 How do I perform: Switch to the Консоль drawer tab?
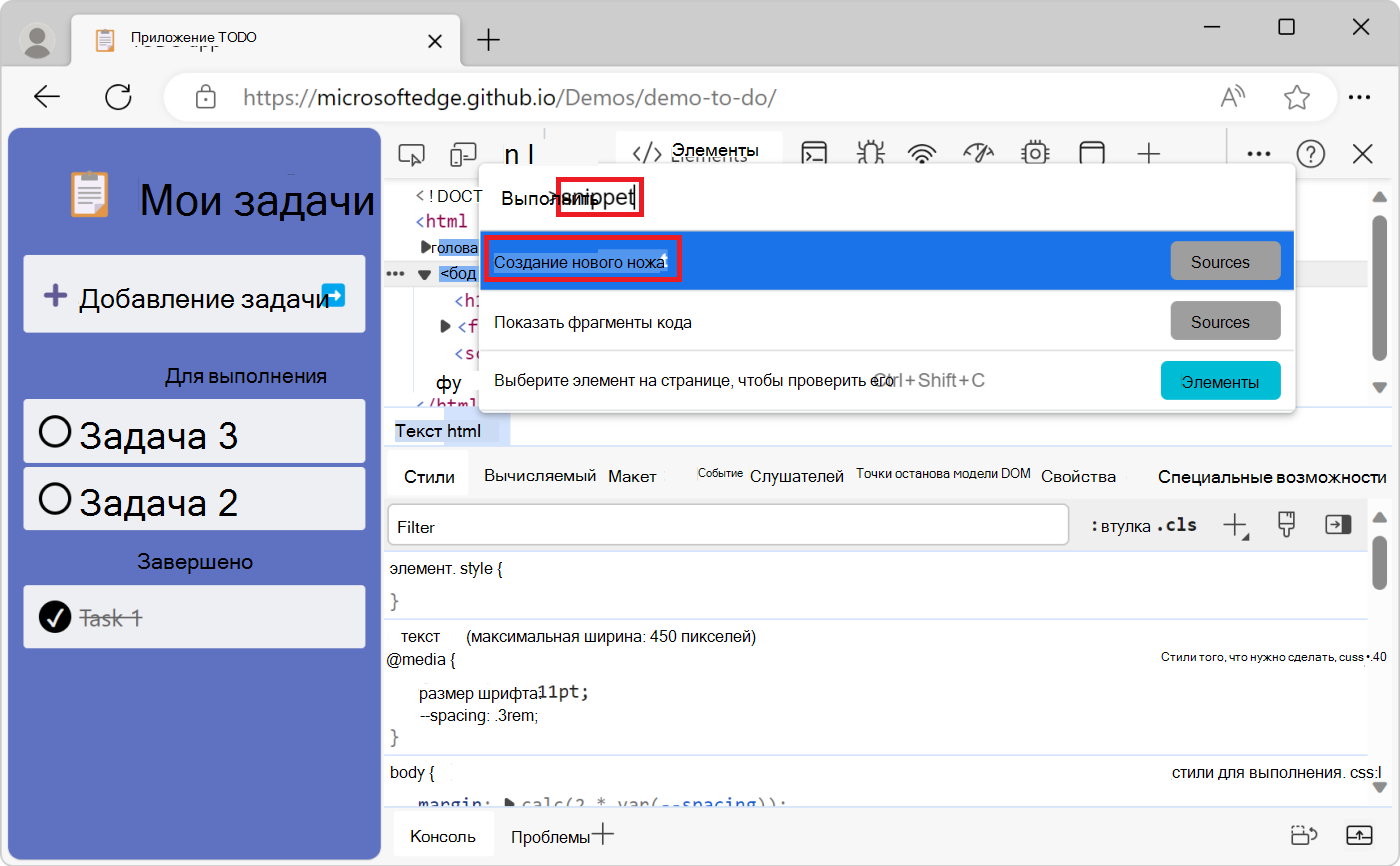[x=443, y=836]
